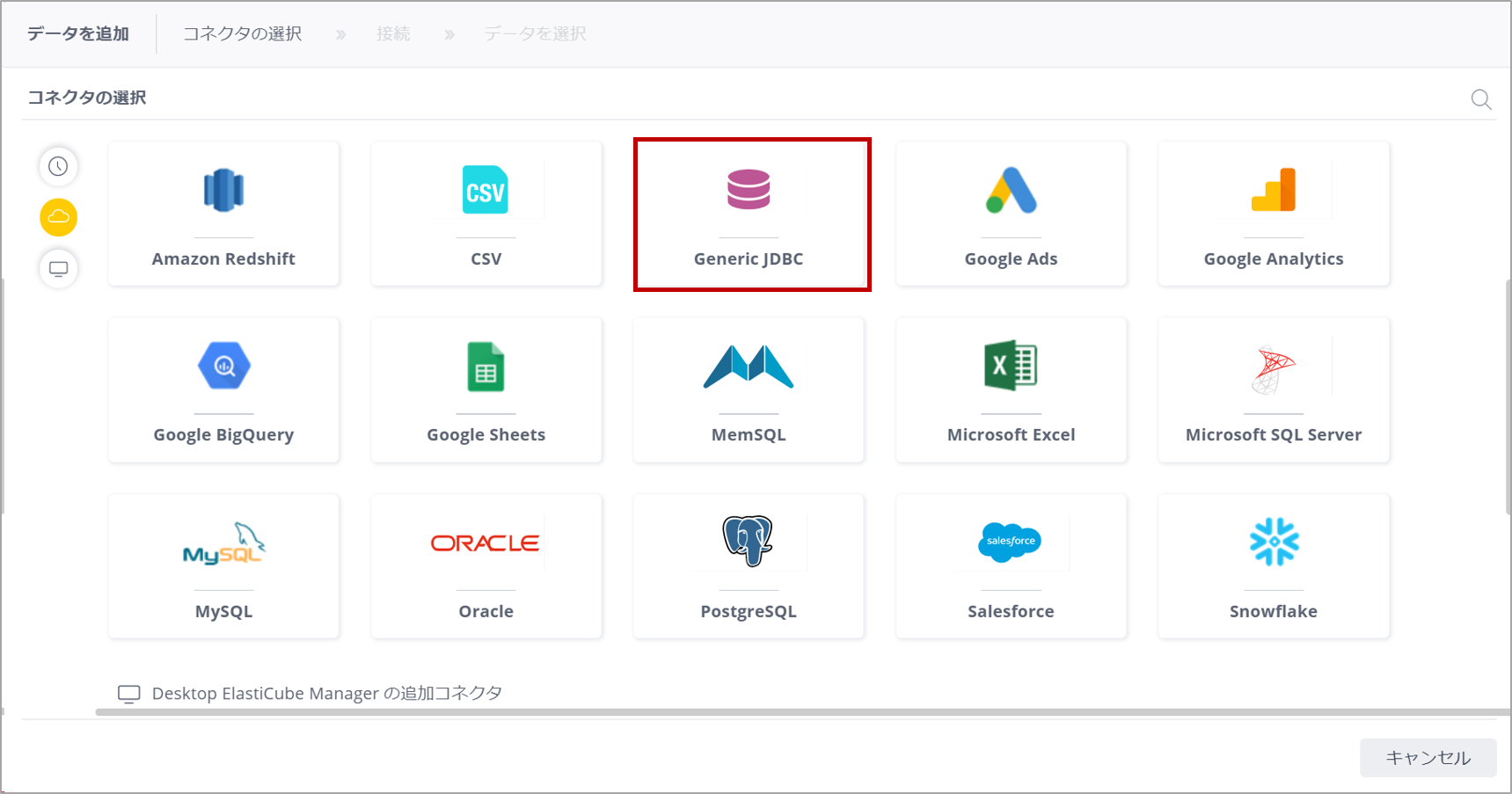Image resolution: width=1512 pixels, height=794 pixels.
Task: Open the connector search magnifier icon
Action: [x=1481, y=99]
